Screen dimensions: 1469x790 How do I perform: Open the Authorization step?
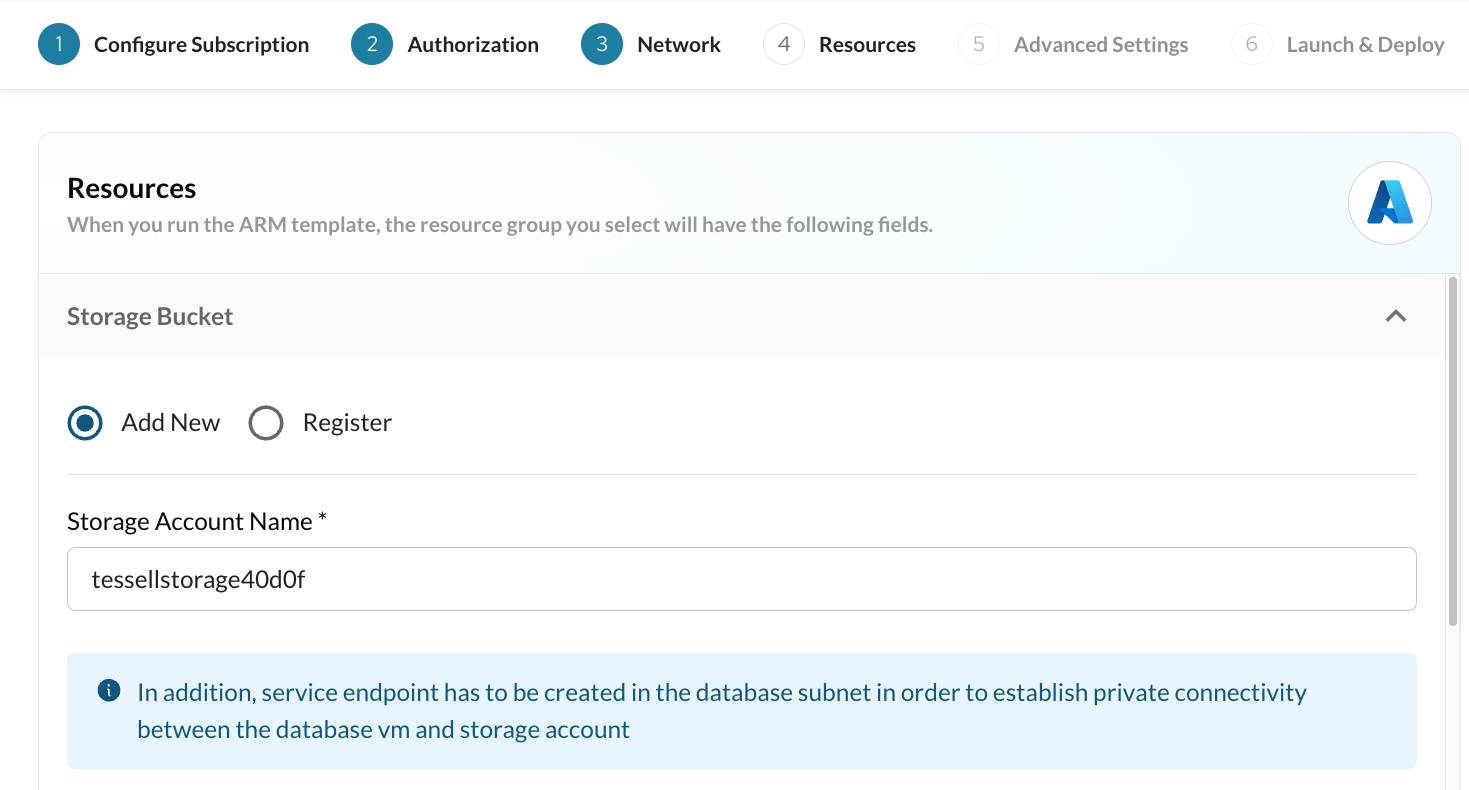(473, 45)
